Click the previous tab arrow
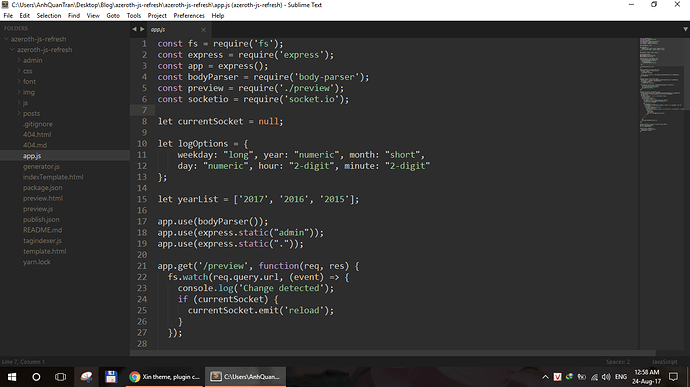 [134, 29]
